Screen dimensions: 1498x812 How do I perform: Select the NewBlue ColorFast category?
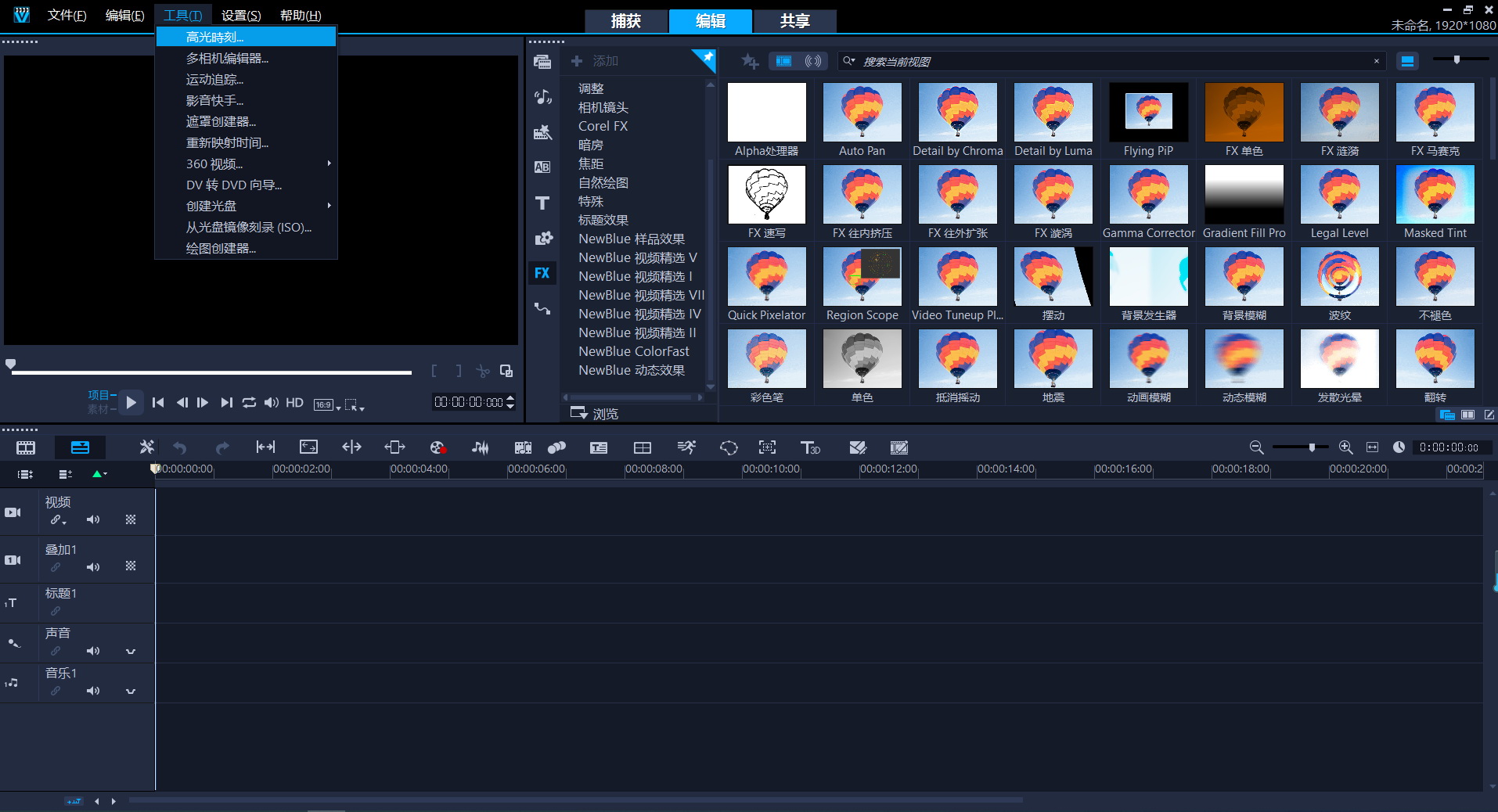634,351
